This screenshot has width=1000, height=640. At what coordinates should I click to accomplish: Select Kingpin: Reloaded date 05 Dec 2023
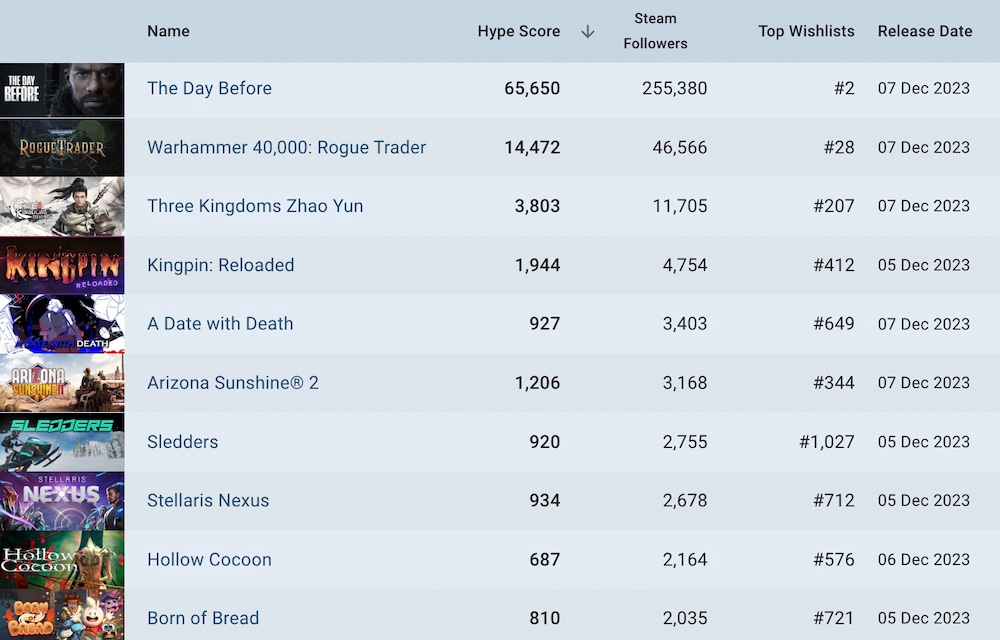[x=923, y=265]
